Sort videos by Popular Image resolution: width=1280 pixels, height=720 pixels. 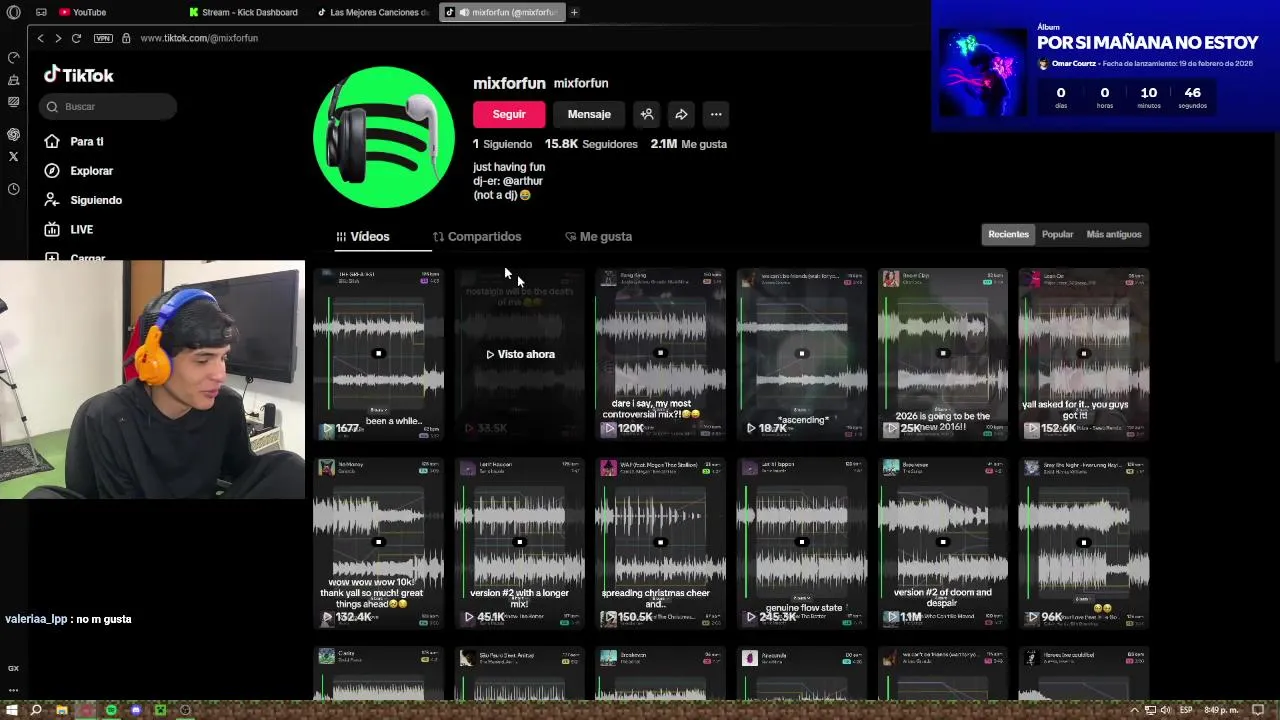point(1057,234)
